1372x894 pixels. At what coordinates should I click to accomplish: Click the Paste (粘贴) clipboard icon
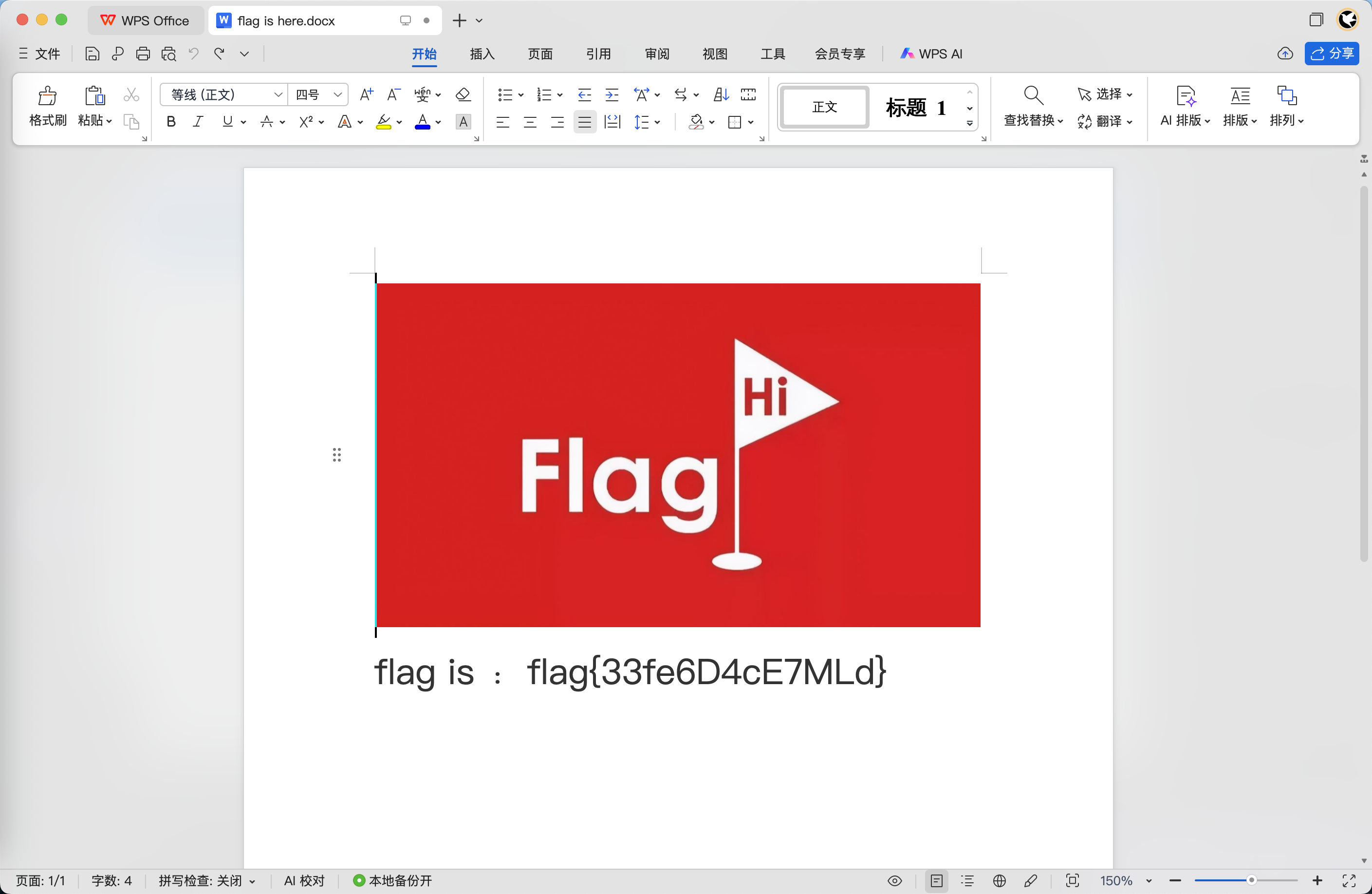94,96
